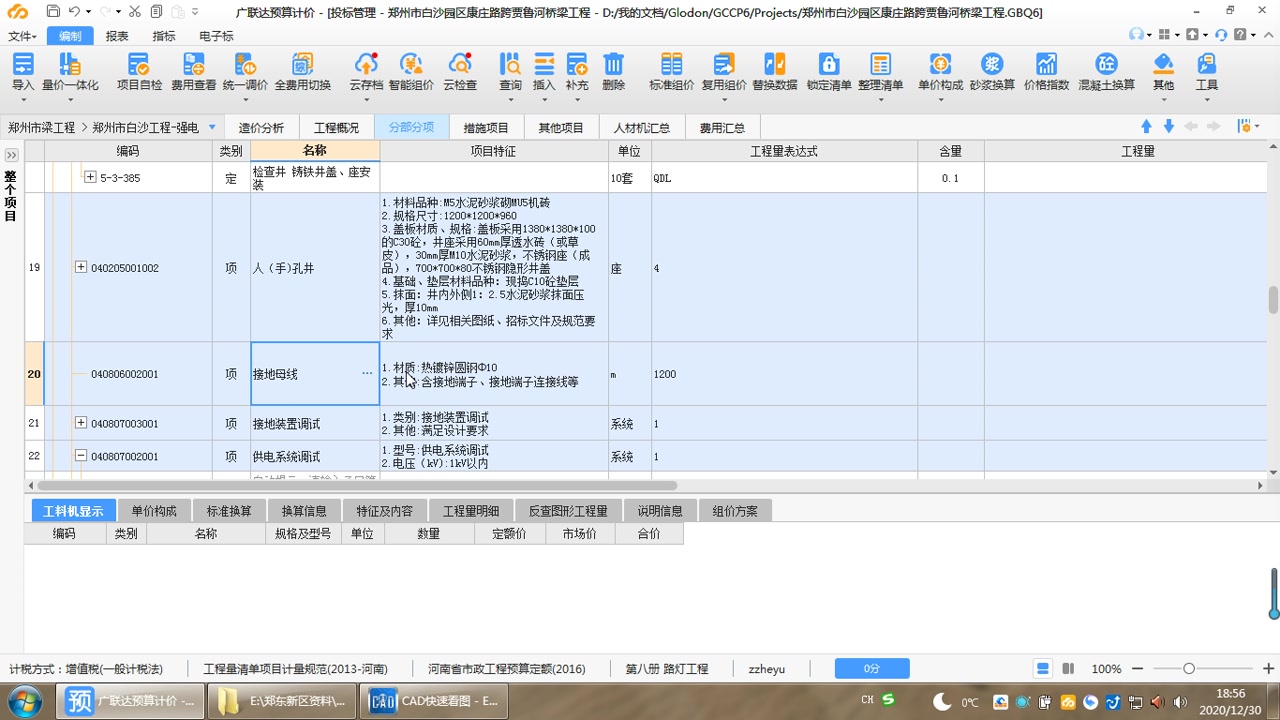
Task: Run 项目自检 project self-check
Action: (x=139, y=72)
